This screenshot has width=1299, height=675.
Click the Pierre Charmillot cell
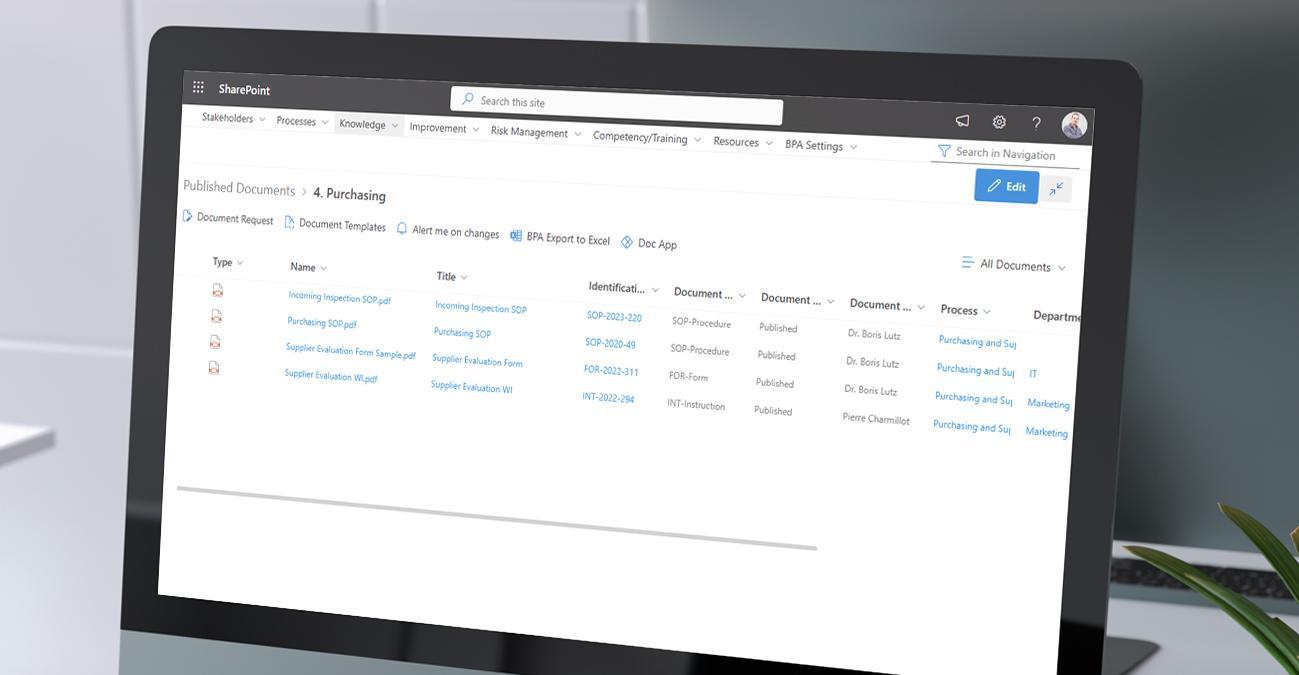[x=876, y=419]
